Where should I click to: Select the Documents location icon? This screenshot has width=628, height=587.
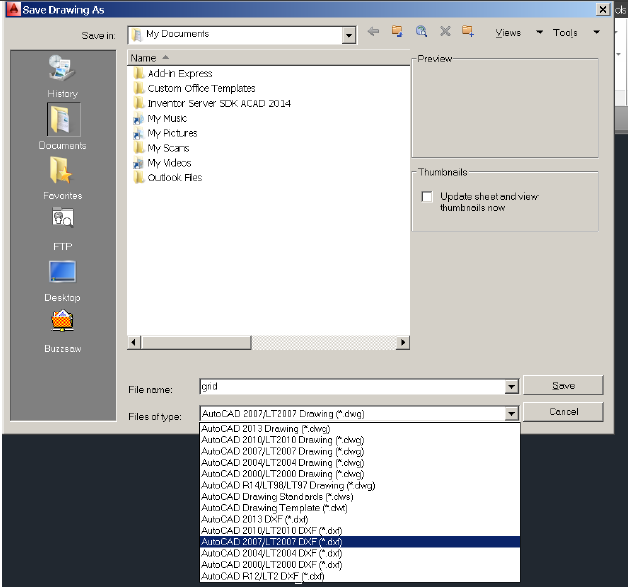[63, 119]
